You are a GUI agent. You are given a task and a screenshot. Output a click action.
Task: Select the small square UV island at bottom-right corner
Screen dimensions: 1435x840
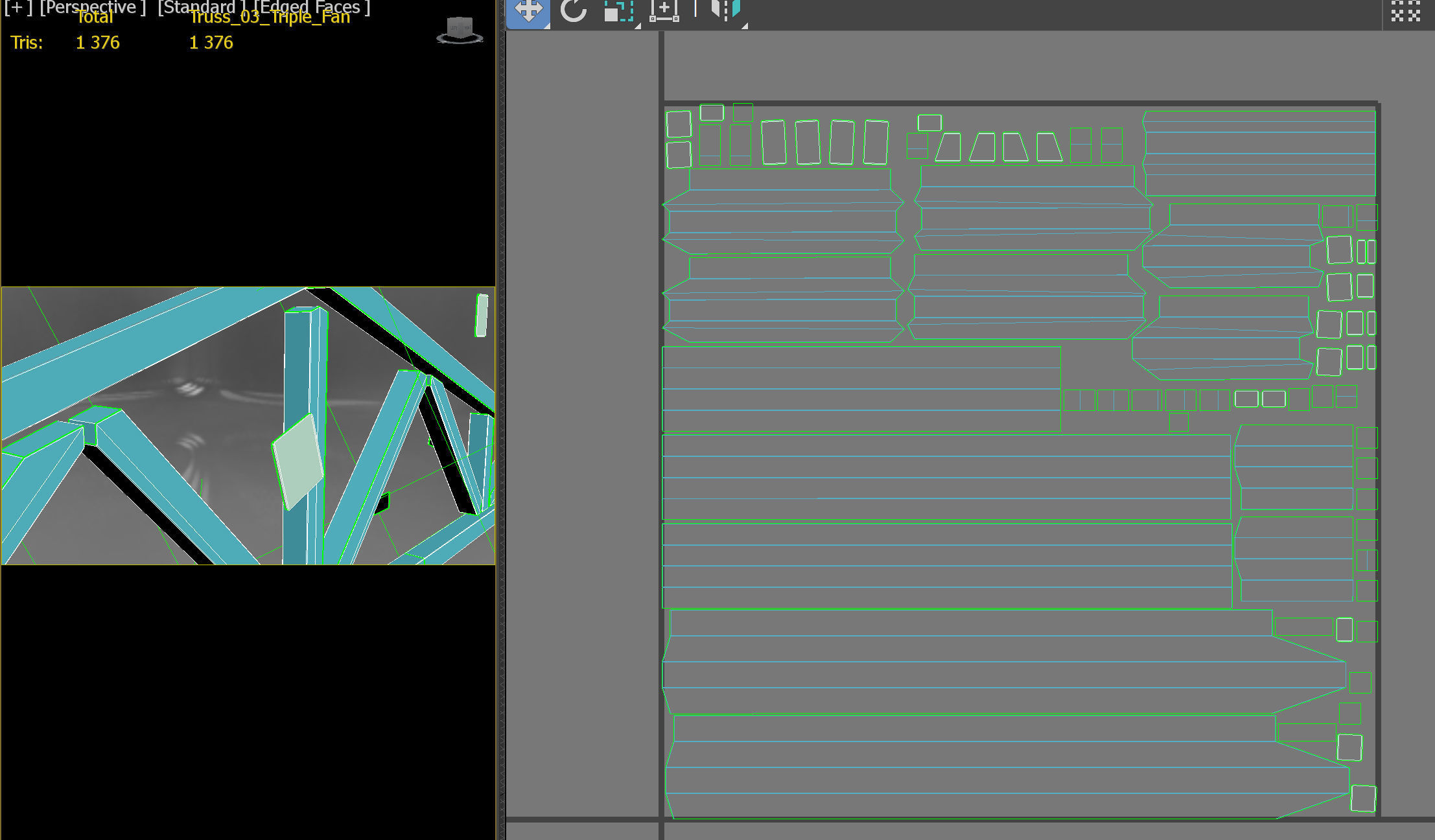pyautogui.click(x=1362, y=798)
